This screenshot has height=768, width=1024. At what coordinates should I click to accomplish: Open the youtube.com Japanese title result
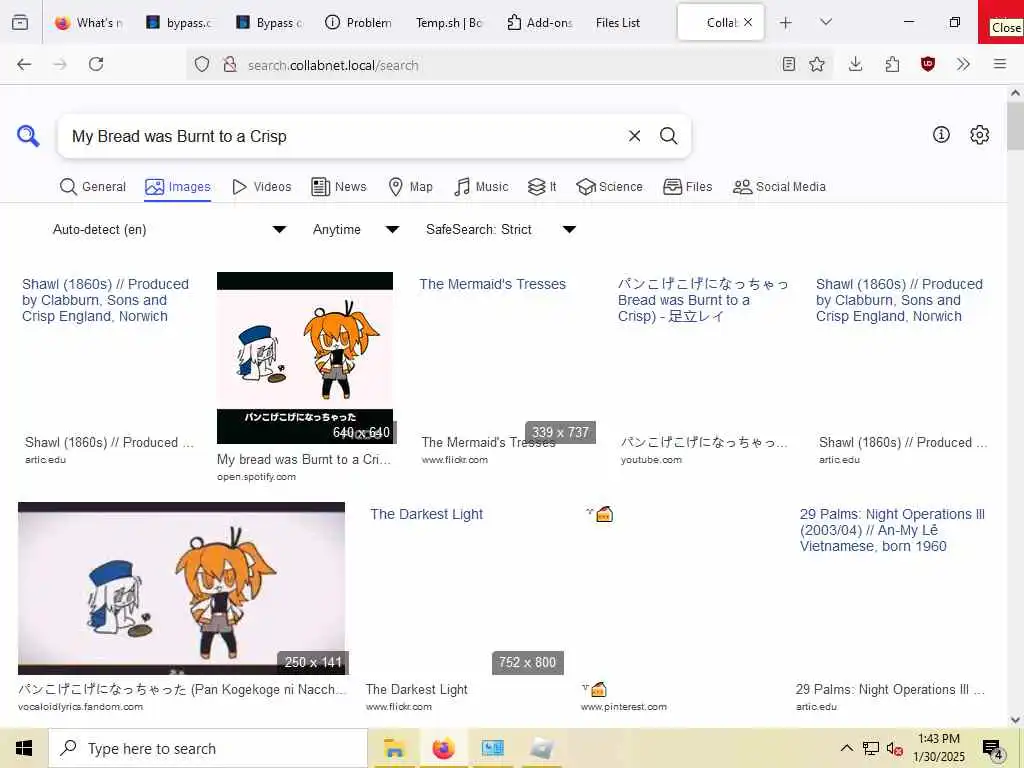(x=703, y=300)
